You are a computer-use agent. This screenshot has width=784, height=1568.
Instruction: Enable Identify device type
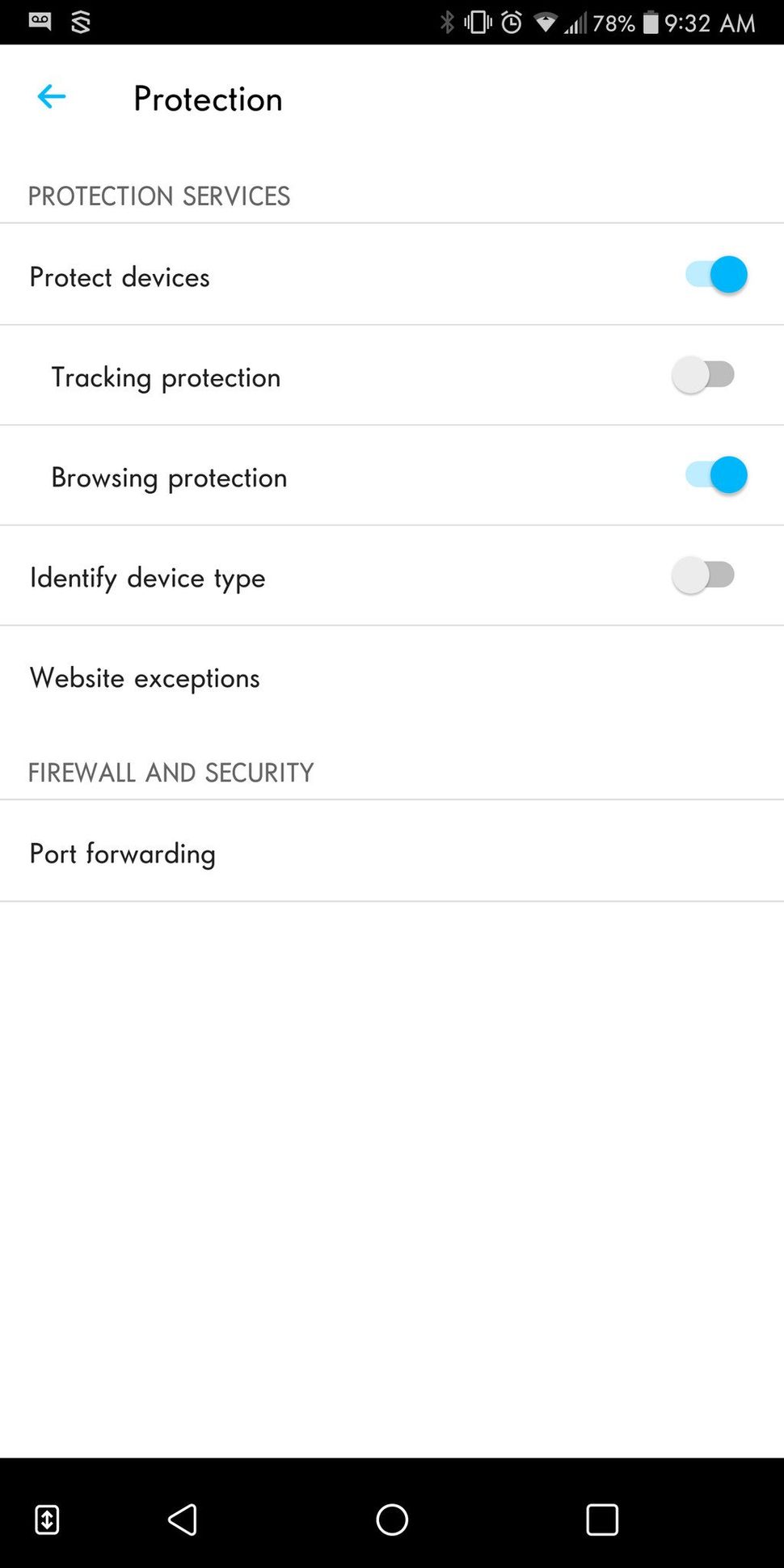703,575
